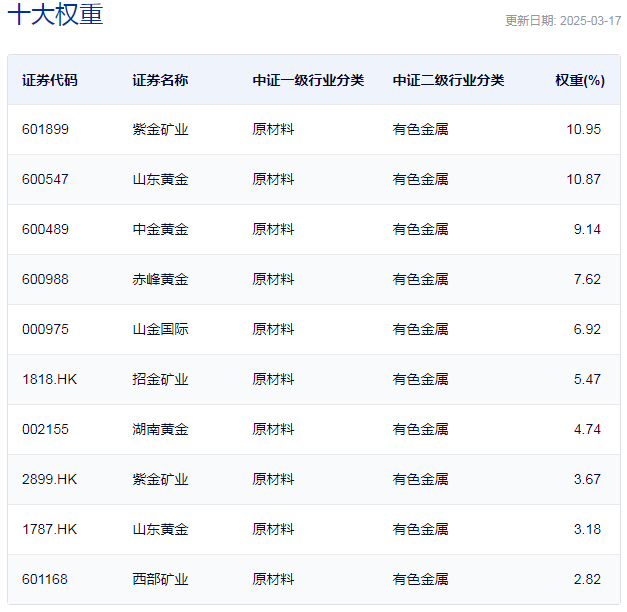
Task: Click the 中金黄金 security name
Action: (x=160, y=229)
